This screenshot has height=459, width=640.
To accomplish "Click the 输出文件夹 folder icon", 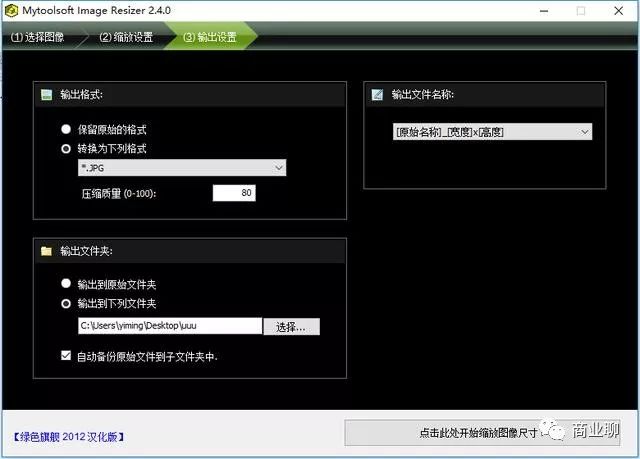I will pyautogui.click(x=46, y=251).
